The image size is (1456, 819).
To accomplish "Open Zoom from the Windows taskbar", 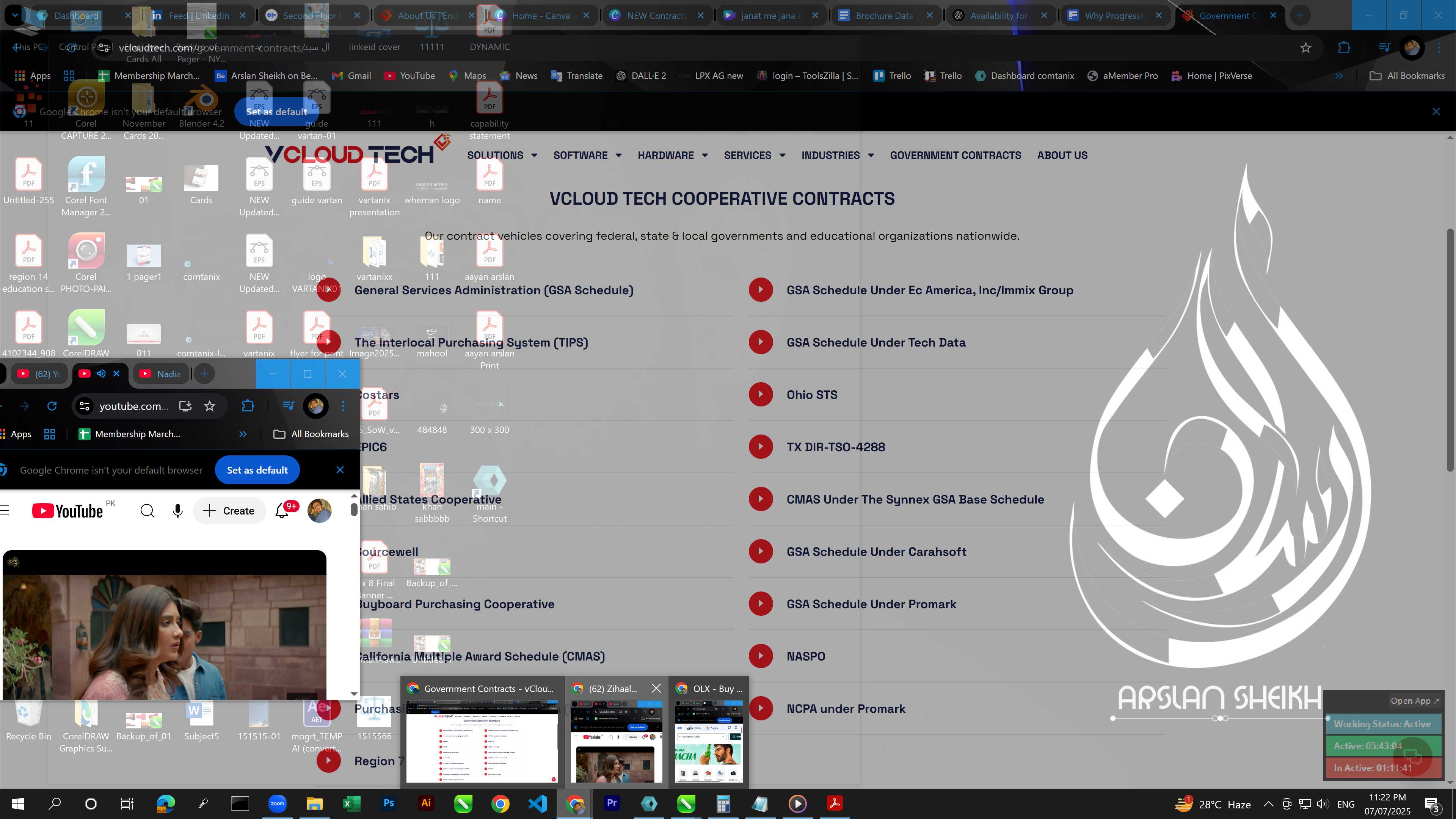I will point(278,804).
